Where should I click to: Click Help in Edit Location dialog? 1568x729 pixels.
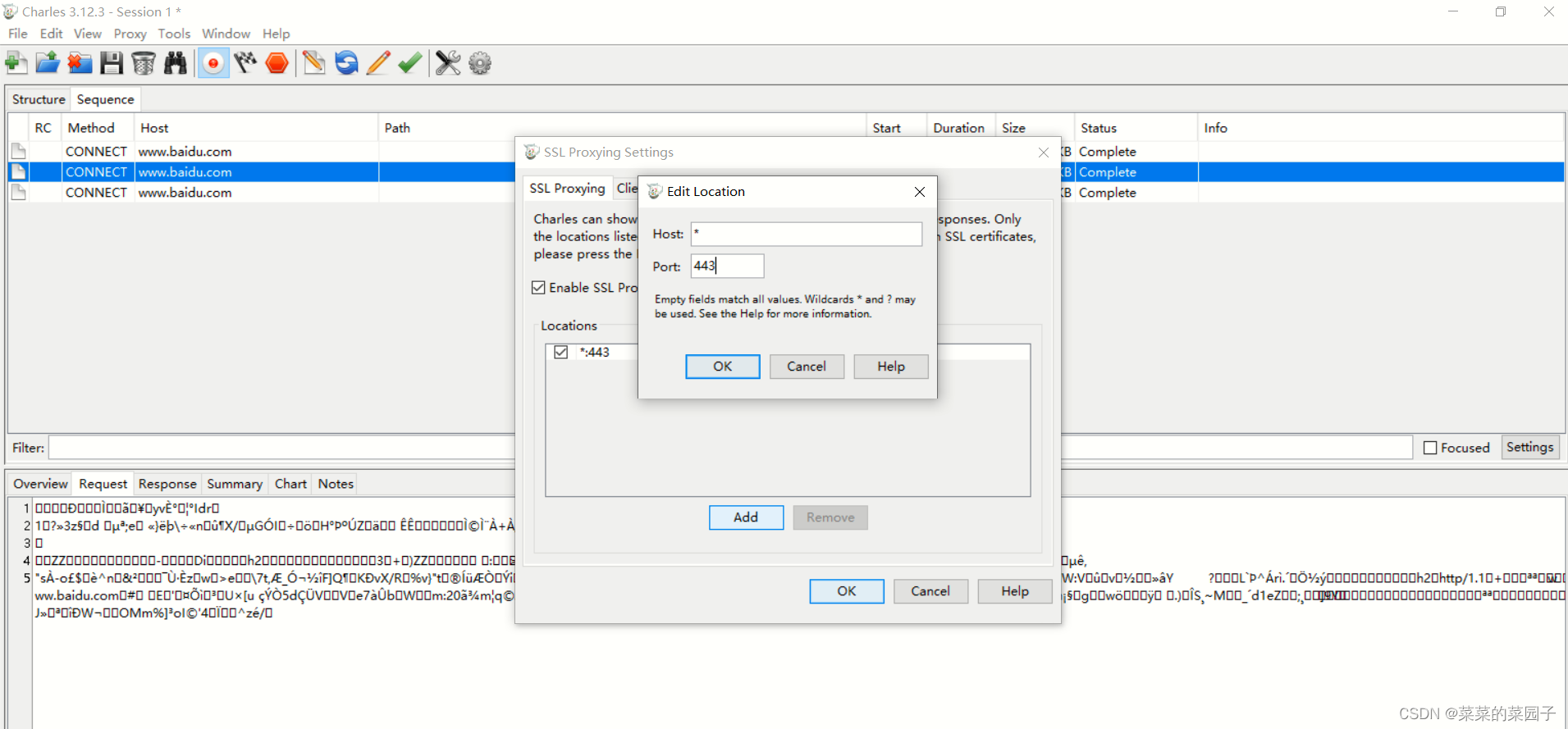pos(891,367)
